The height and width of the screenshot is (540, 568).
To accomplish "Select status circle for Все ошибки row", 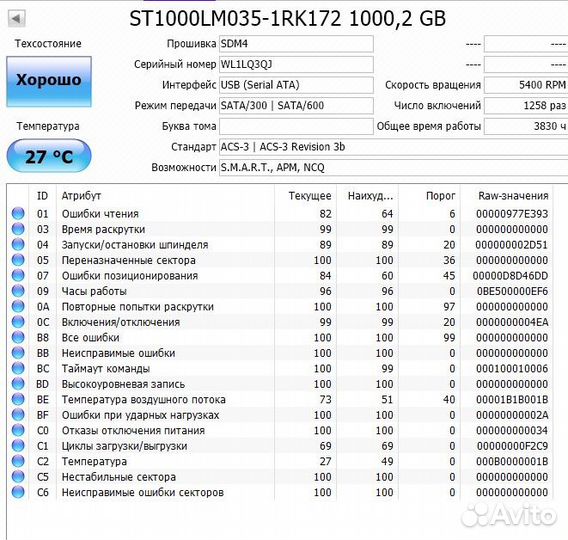I will click(x=18, y=337).
